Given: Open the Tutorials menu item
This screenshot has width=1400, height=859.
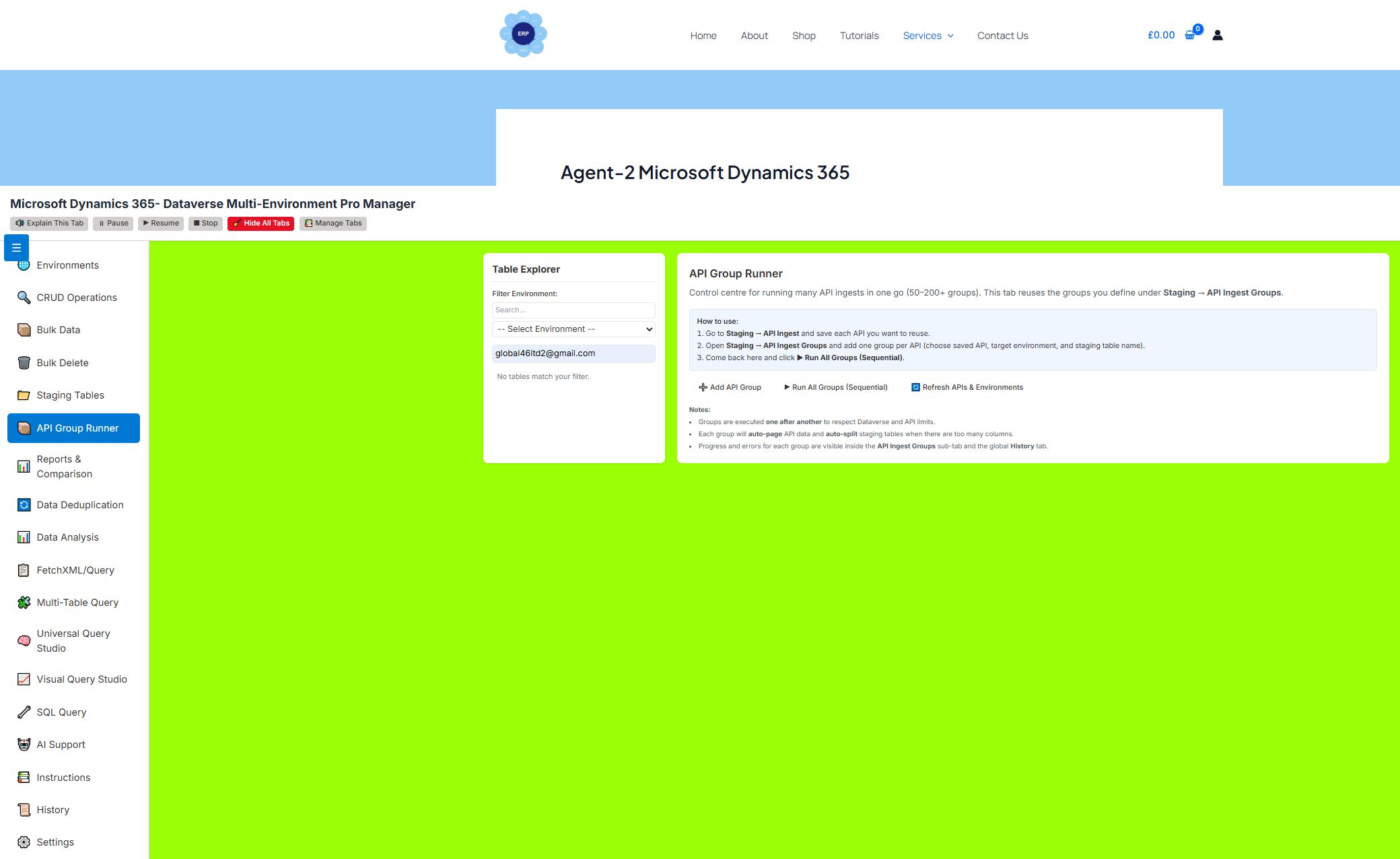Looking at the screenshot, I should [859, 35].
